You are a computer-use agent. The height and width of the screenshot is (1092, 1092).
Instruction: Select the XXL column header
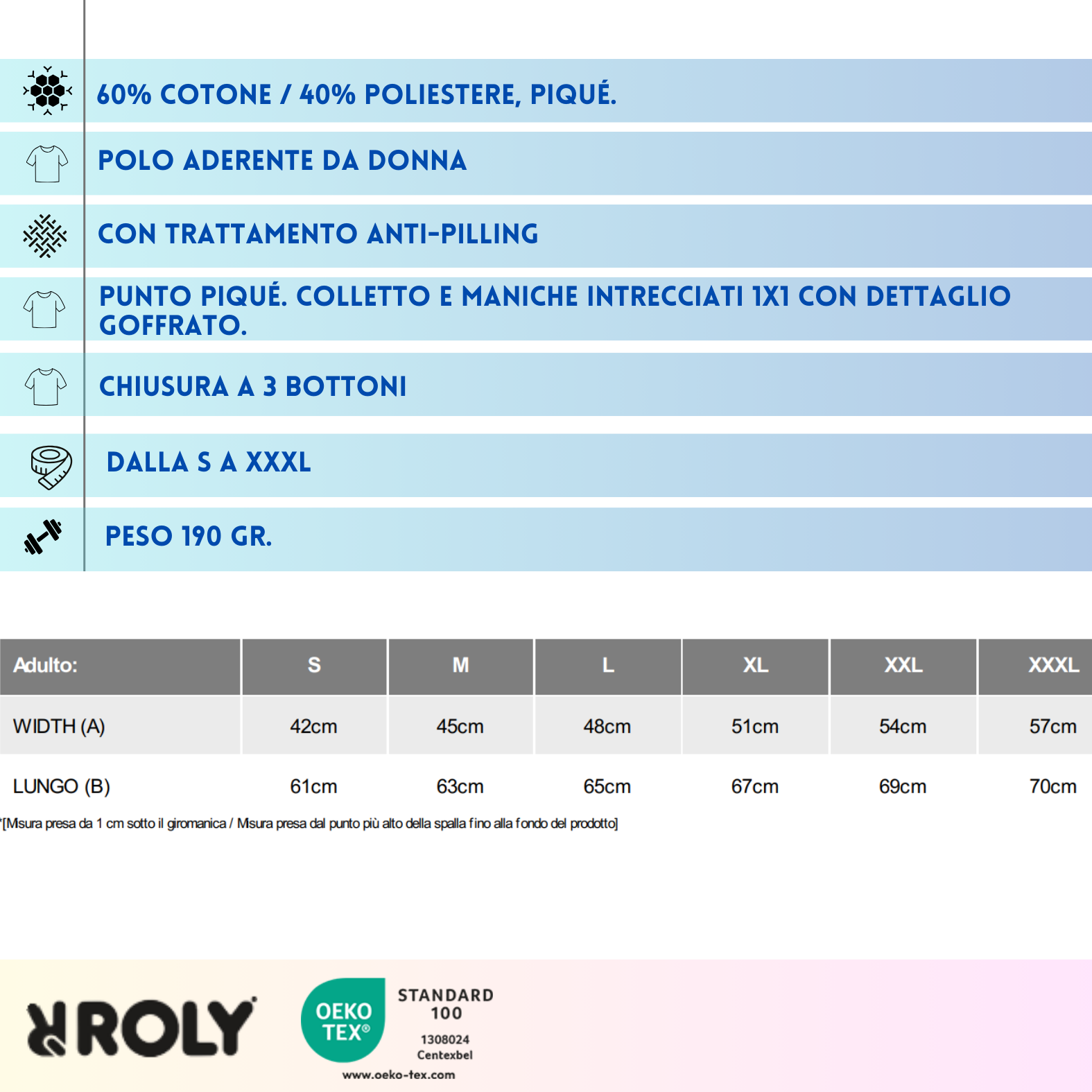pyautogui.click(x=903, y=666)
